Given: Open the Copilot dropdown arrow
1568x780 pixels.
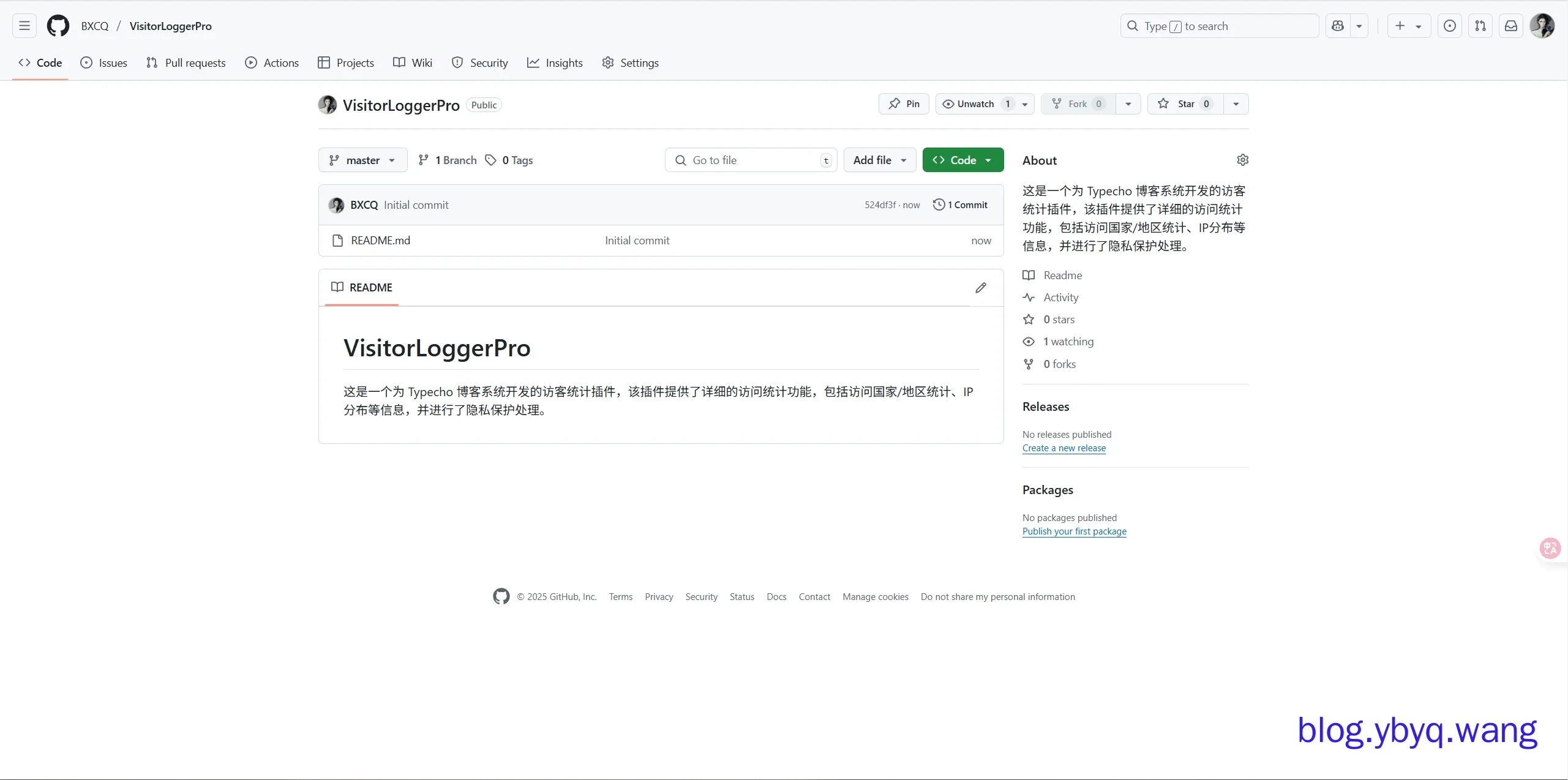Looking at the screenshot, I should 1359,26.
